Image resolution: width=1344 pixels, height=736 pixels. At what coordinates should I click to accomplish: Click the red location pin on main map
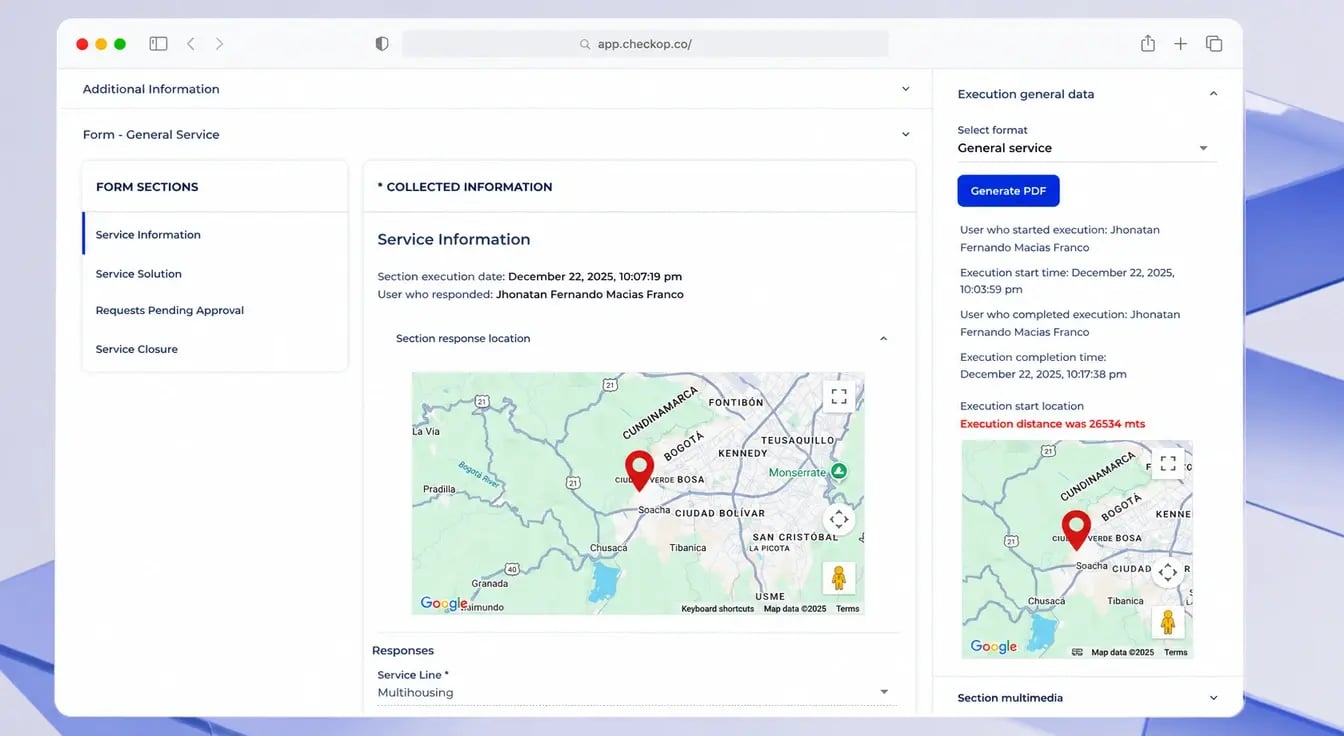click(x=639, y=470)
